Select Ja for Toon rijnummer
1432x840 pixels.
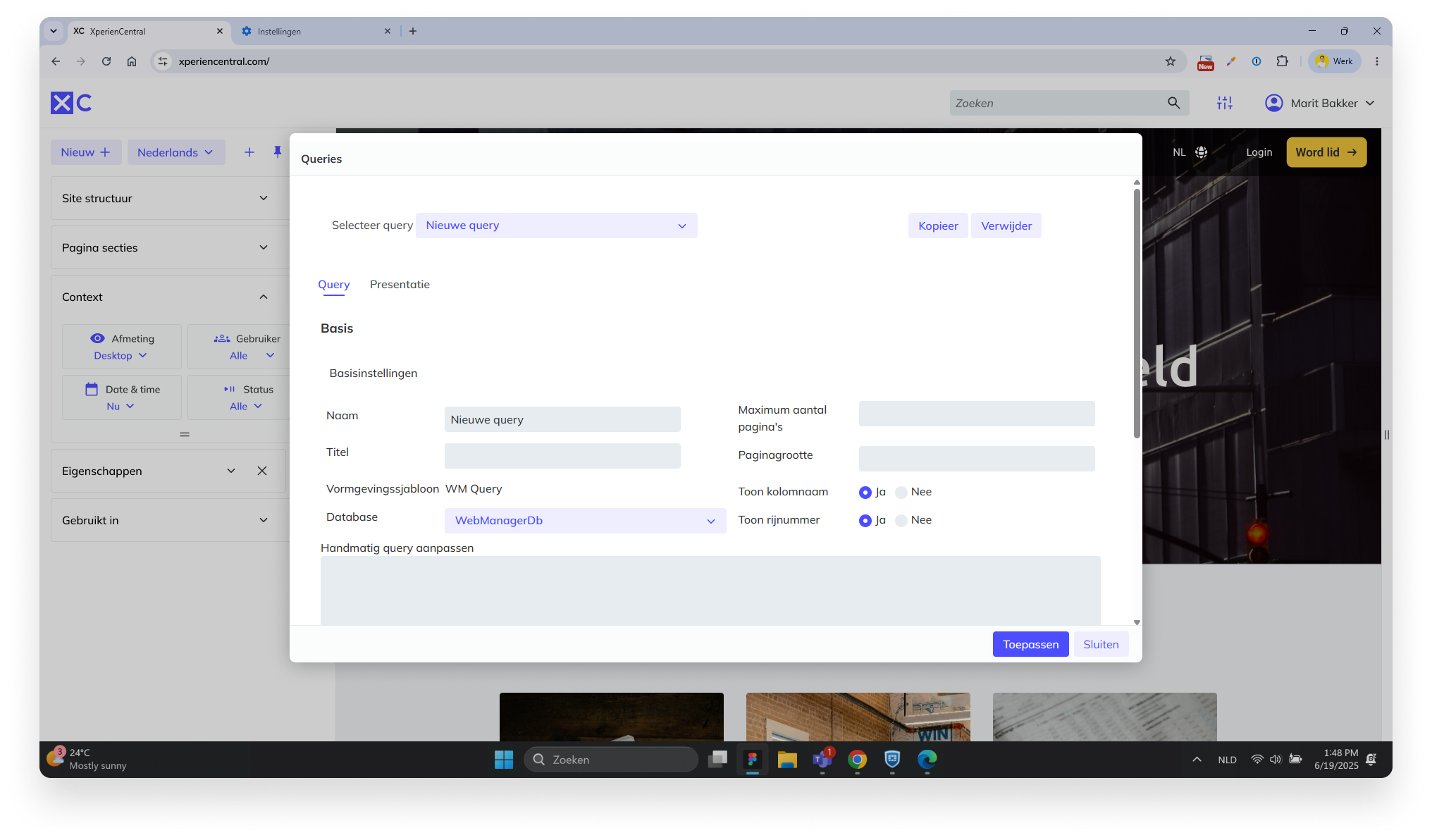click(x=865, y=520)
